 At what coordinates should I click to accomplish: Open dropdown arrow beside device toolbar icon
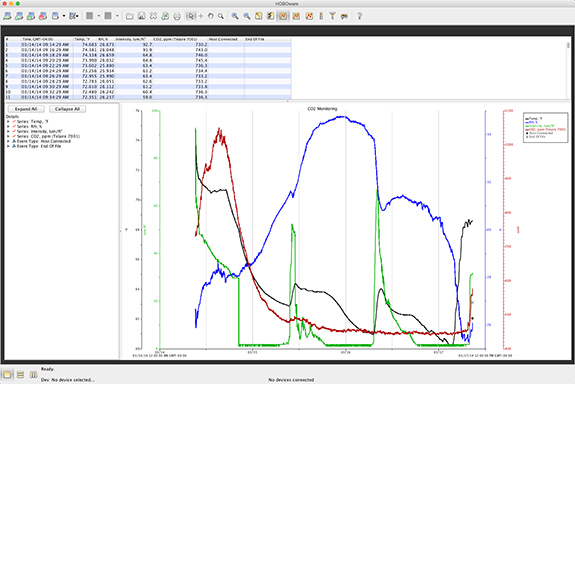64,16
